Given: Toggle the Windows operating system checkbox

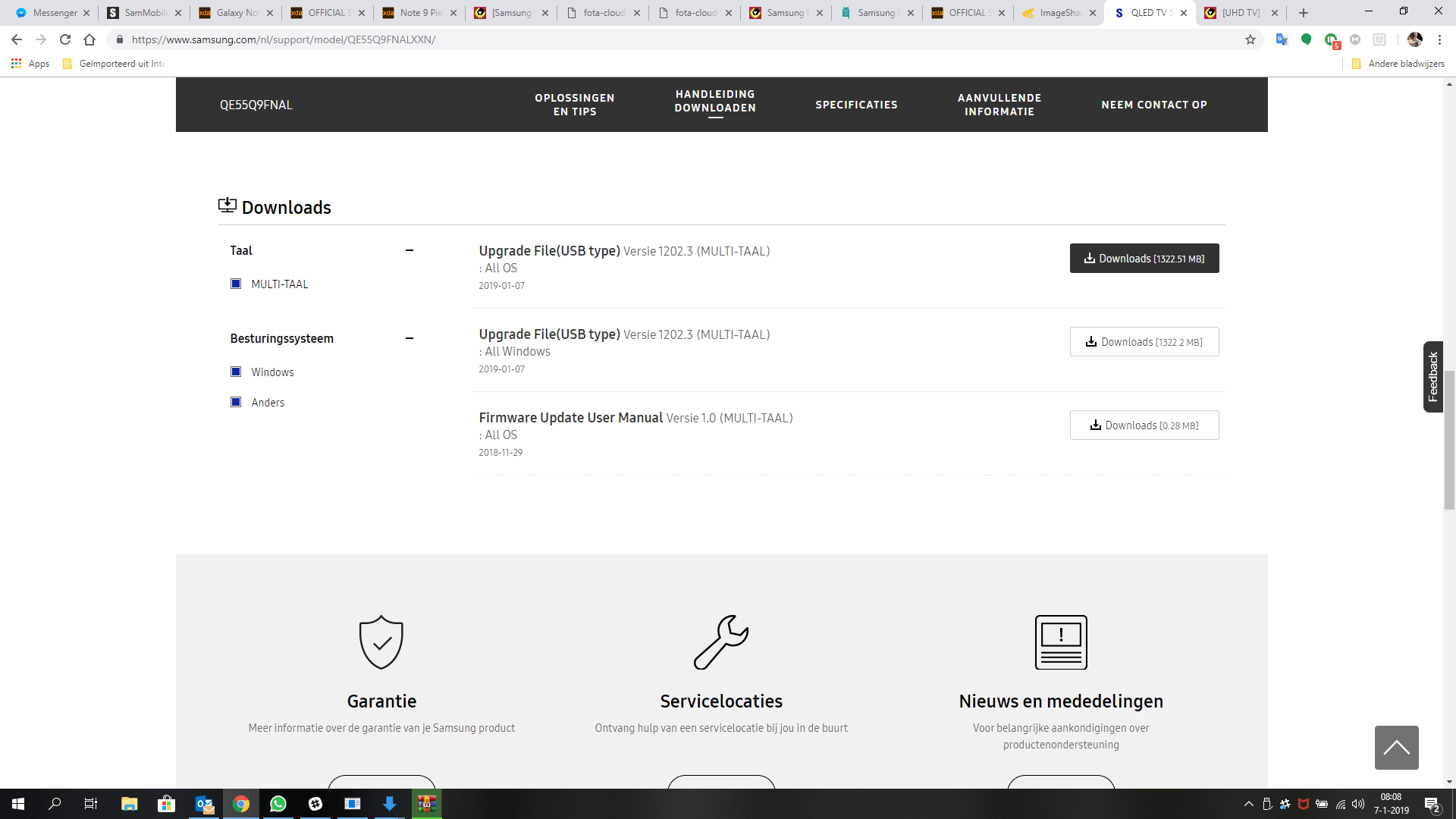Looking at the screenshot, I should [236, 372].
